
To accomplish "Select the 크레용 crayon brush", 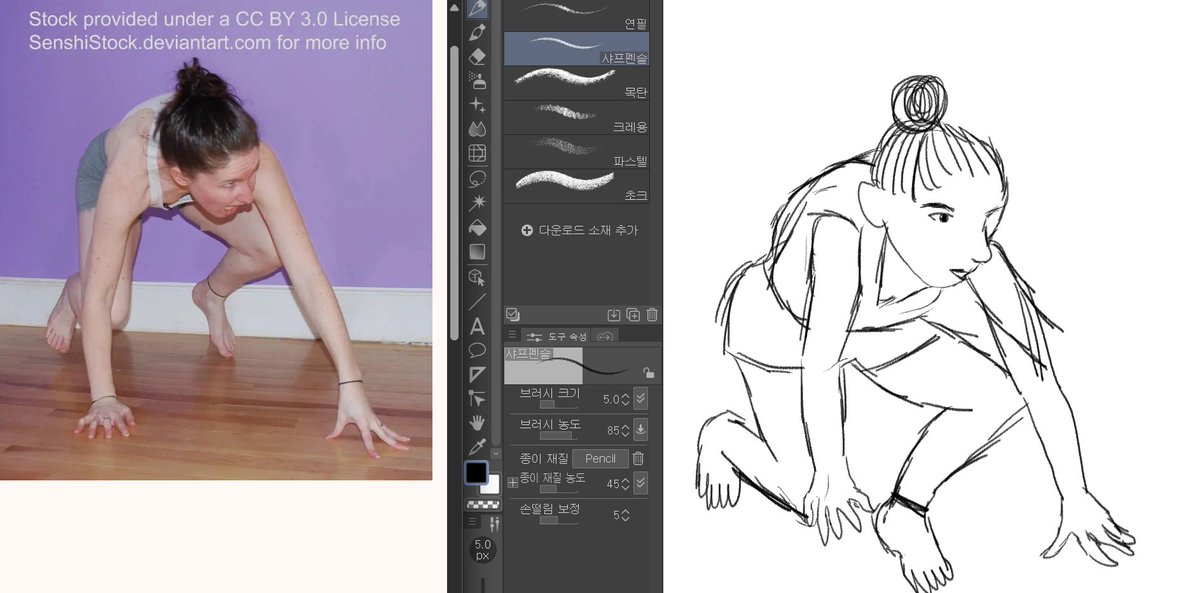I will tap(577, 117).
